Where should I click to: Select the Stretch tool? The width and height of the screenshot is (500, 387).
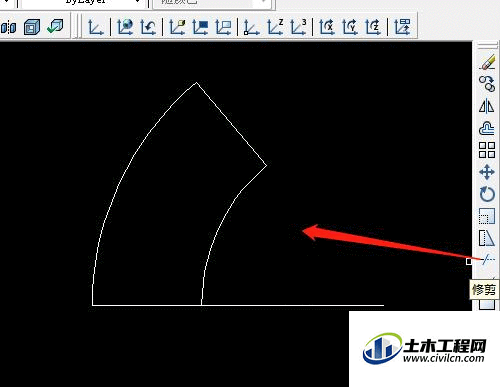point(487,238)
